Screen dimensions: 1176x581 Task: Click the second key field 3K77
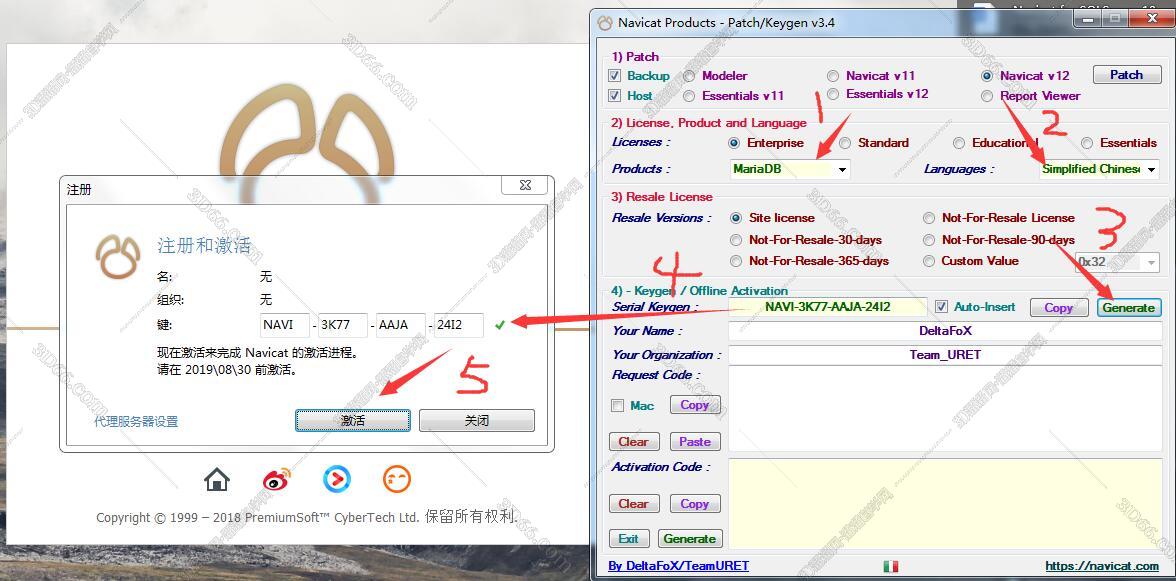[343, 325]
